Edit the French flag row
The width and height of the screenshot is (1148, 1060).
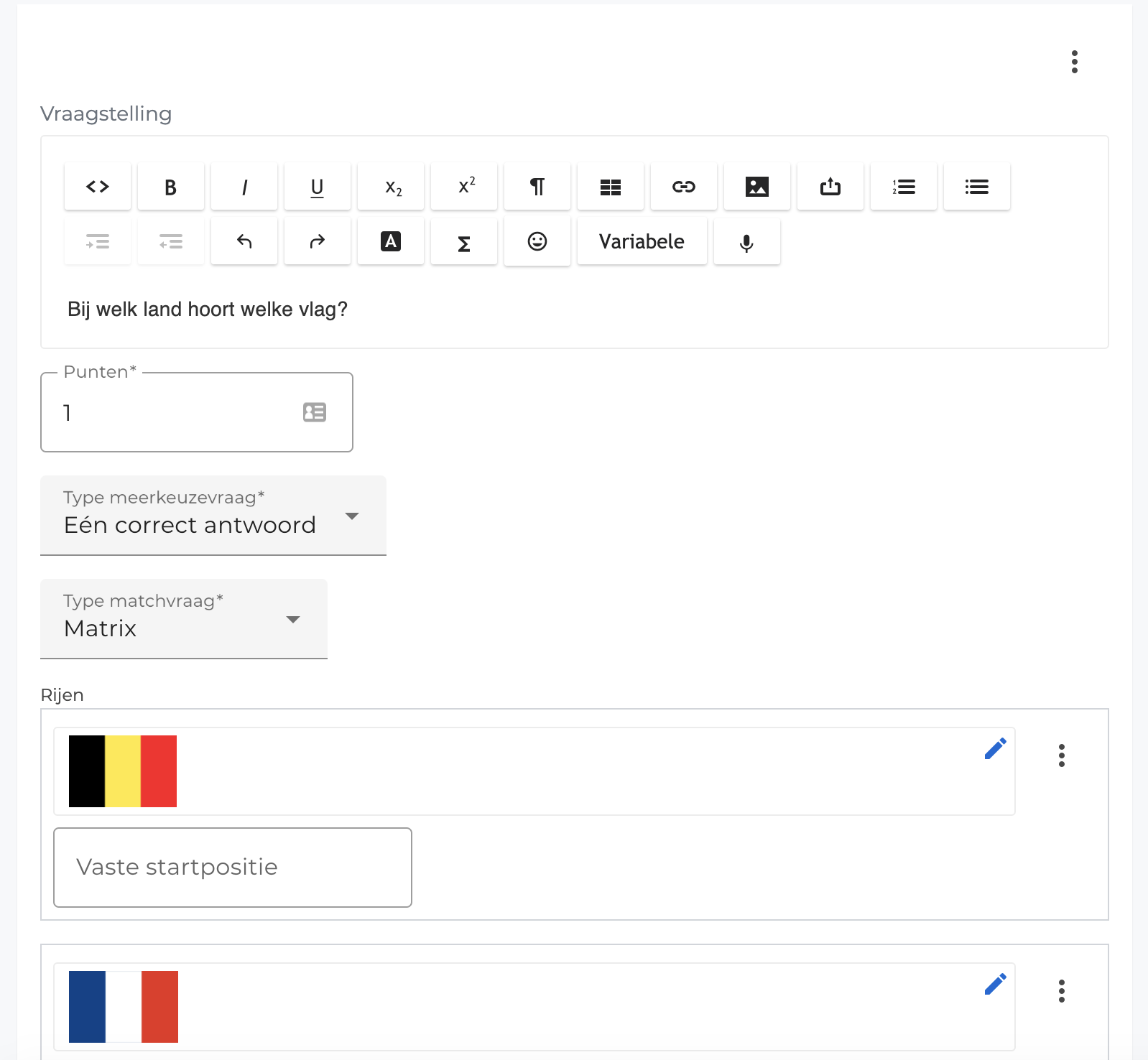coord(996,984)
